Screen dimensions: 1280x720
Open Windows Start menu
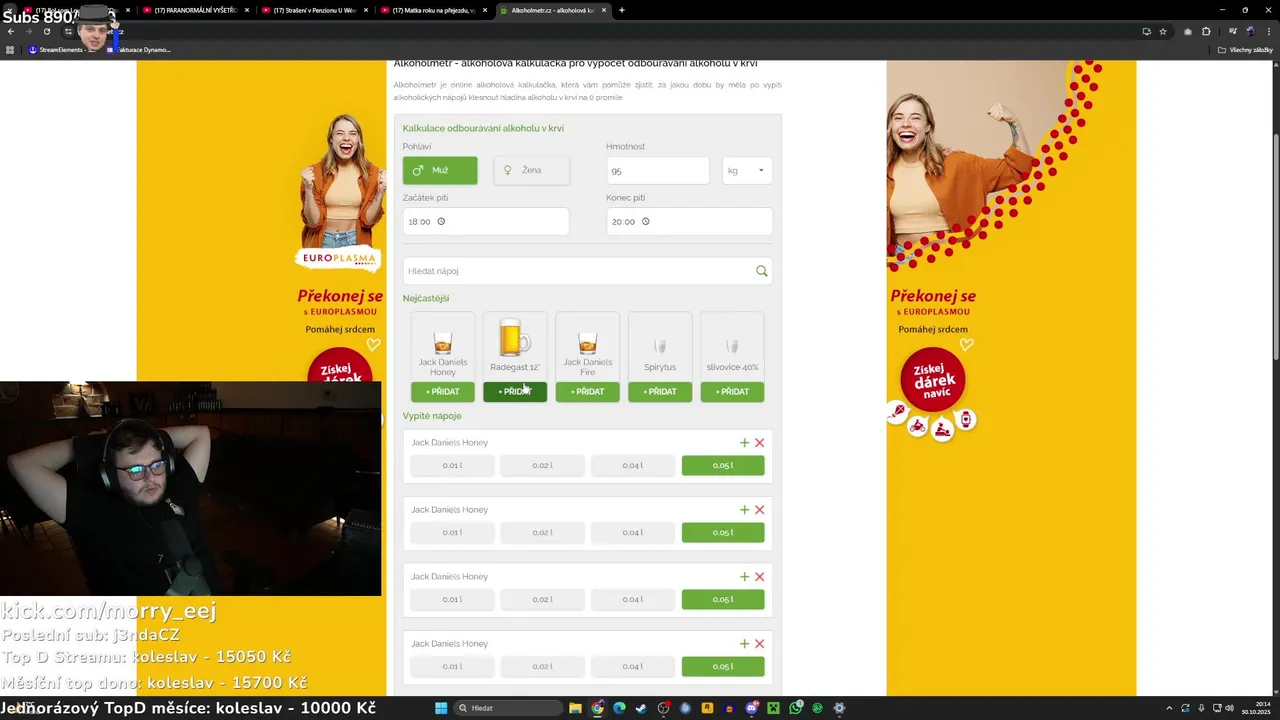[x=441, y=708]
